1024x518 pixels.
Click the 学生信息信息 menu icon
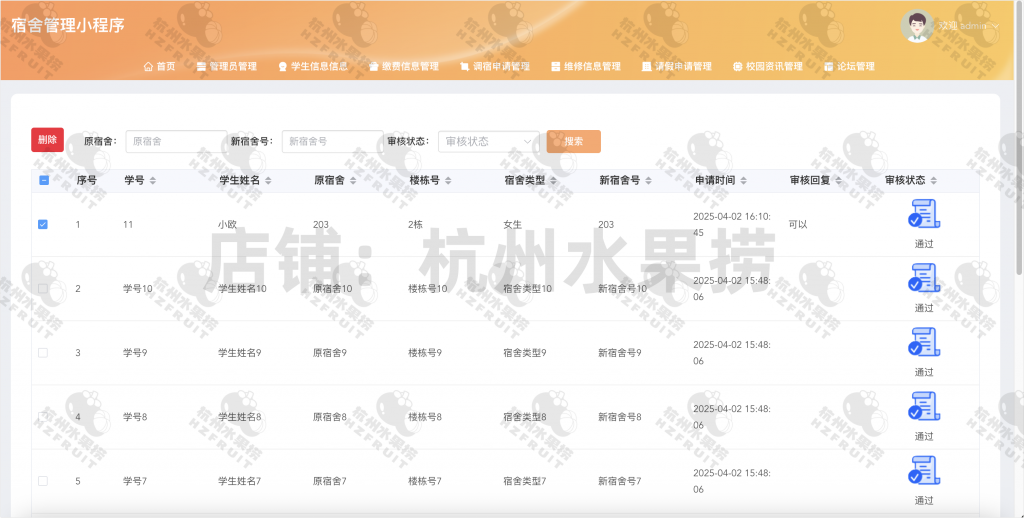click(283, 67)
